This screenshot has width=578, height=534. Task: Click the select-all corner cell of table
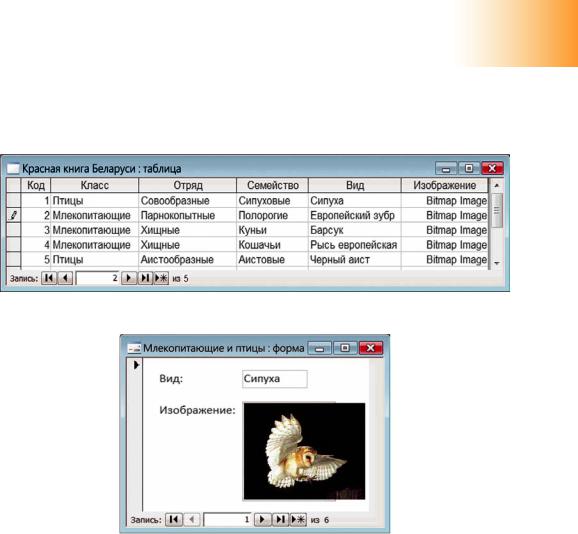14,185
